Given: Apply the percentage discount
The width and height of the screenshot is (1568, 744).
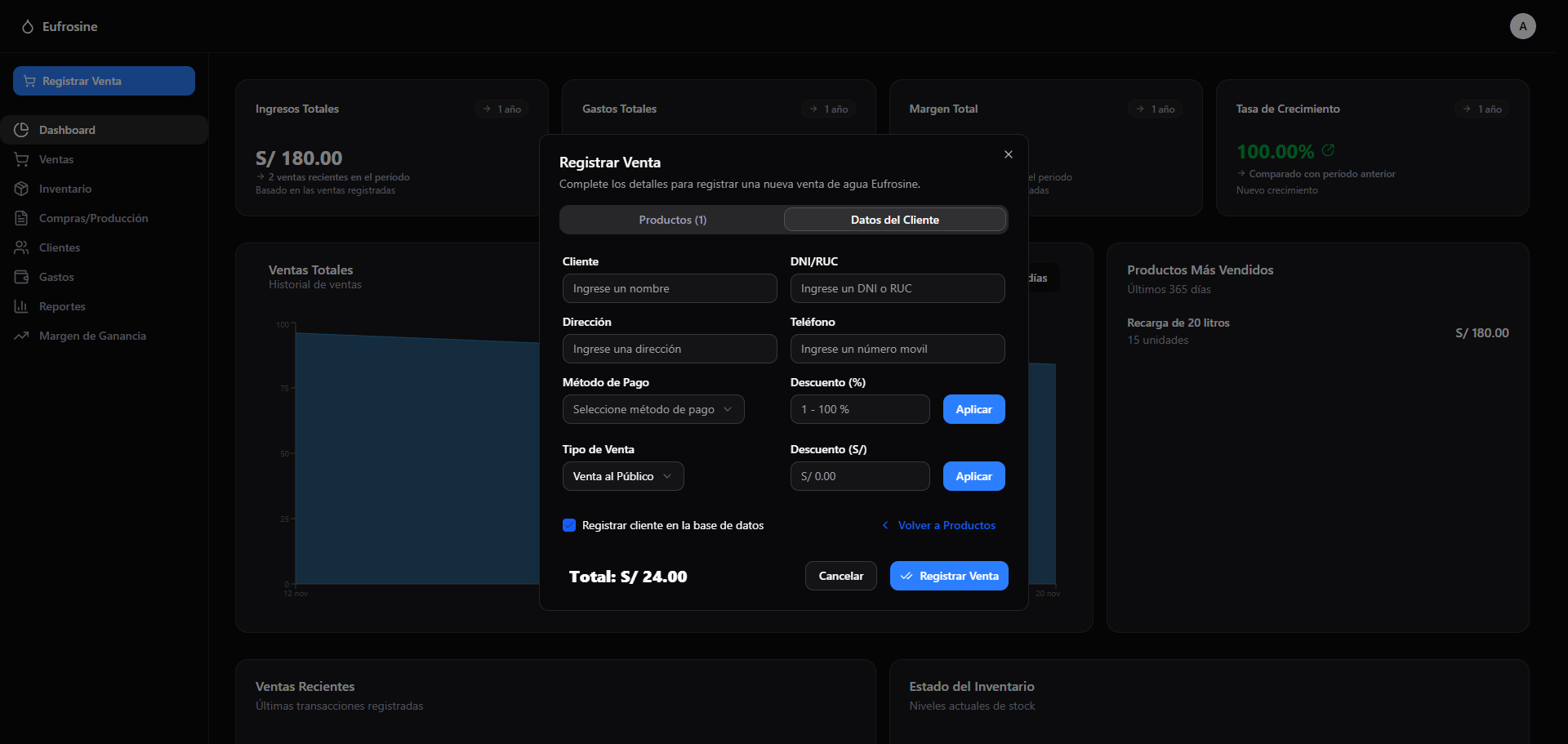Looking at the screenshot, I should [974, 409].
